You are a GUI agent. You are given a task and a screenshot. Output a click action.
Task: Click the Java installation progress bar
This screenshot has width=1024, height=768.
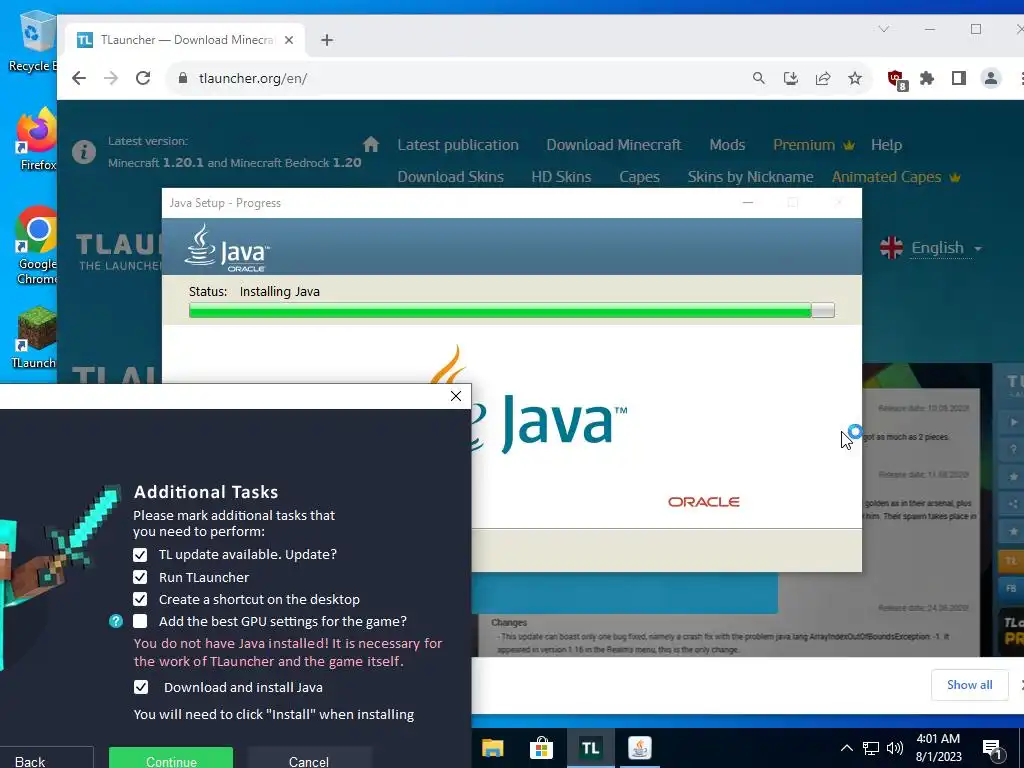click(x=511, y=310)
